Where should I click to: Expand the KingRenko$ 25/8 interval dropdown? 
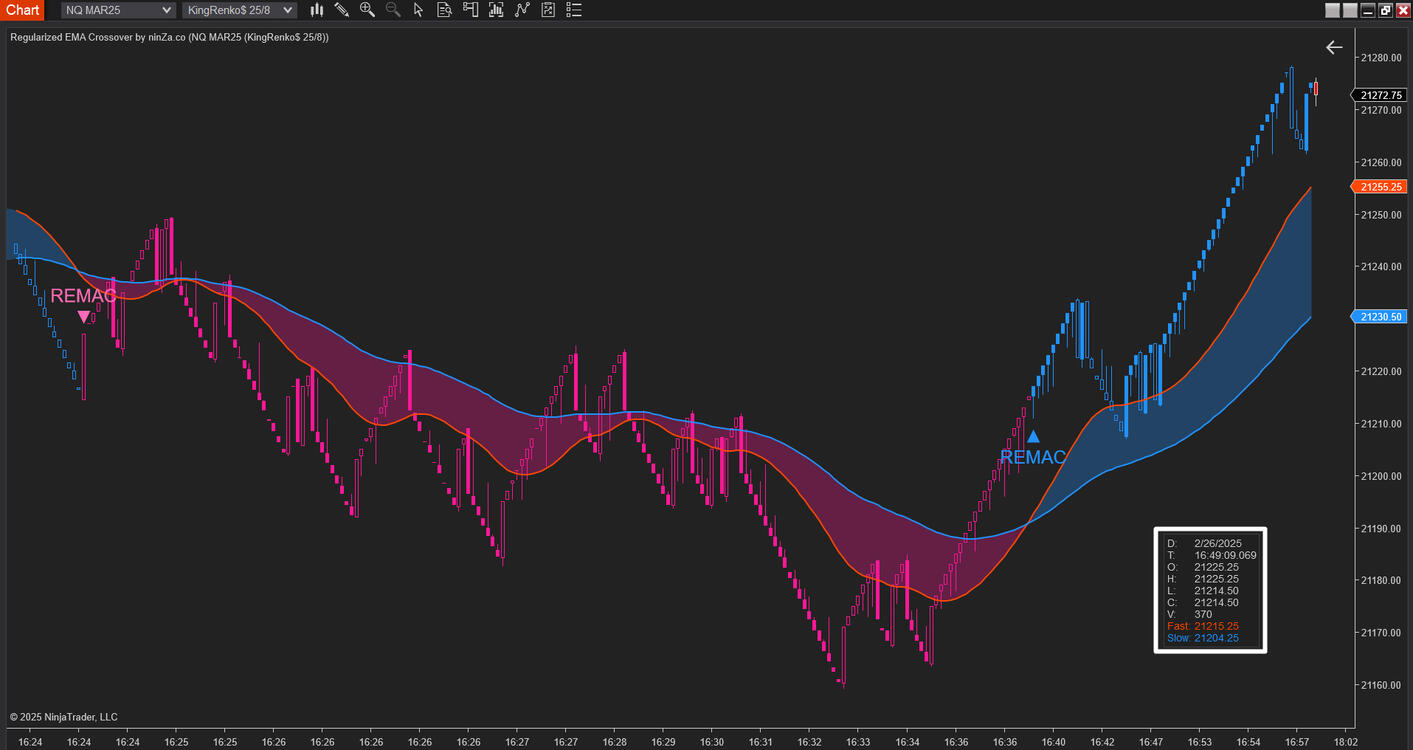coord(238,10)
